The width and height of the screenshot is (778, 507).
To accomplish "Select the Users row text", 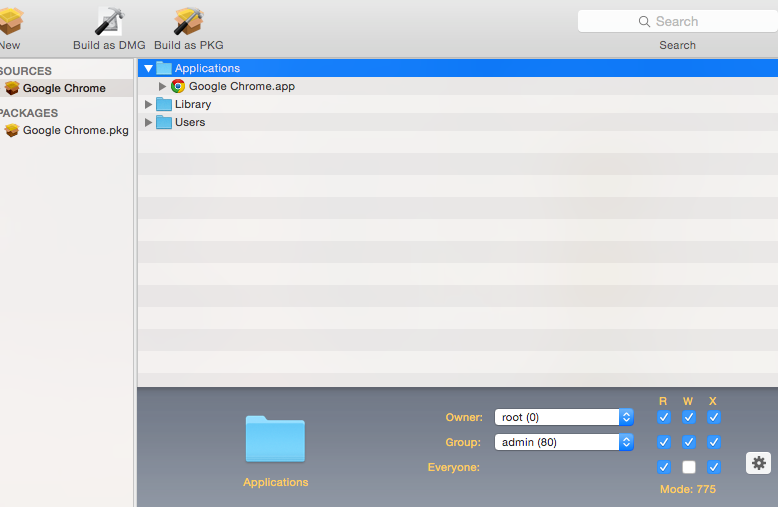I will [190, 122].
